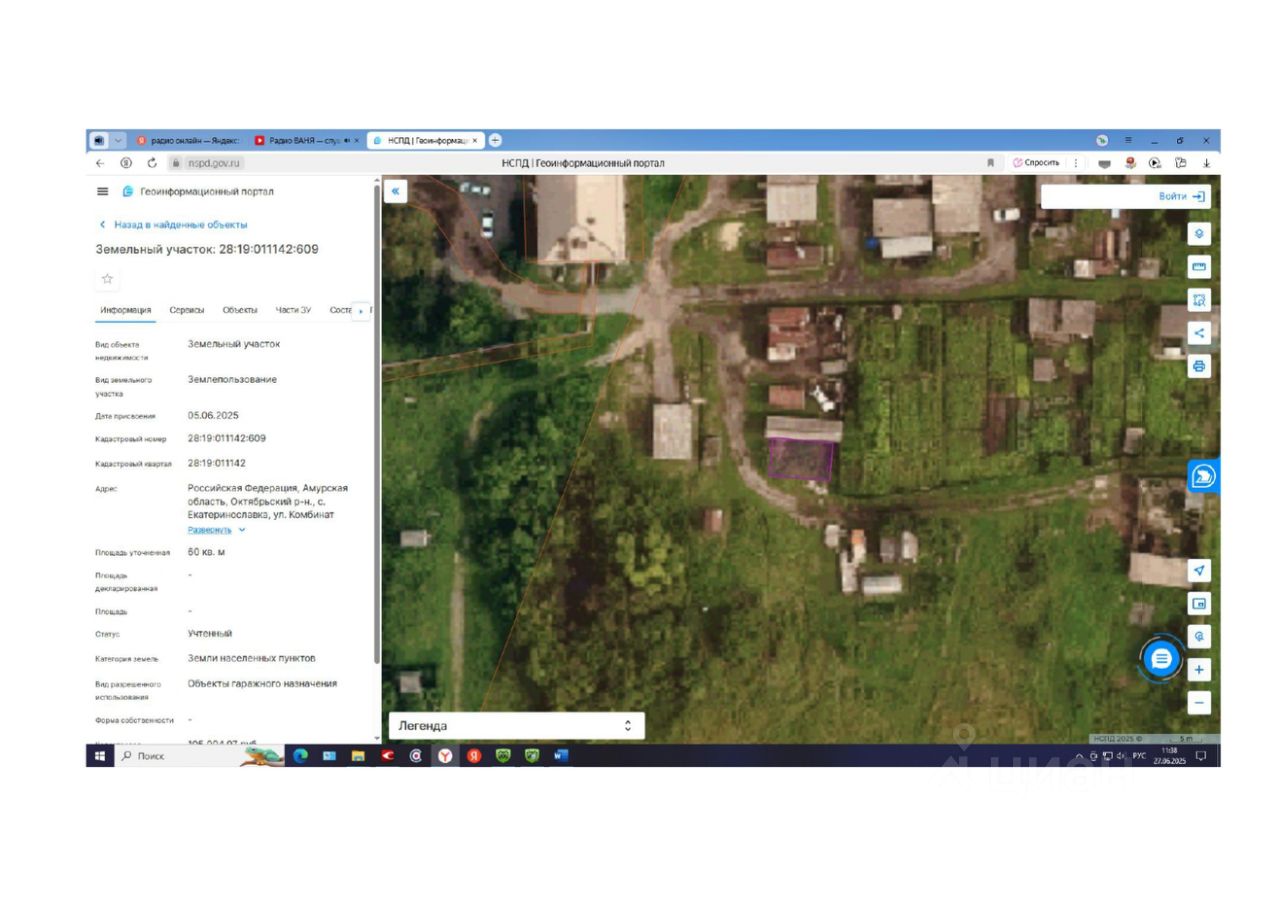Click cadastral number 28:19:011142:609 value
The image size is (1280, 904).
click(x=227, y=438)
